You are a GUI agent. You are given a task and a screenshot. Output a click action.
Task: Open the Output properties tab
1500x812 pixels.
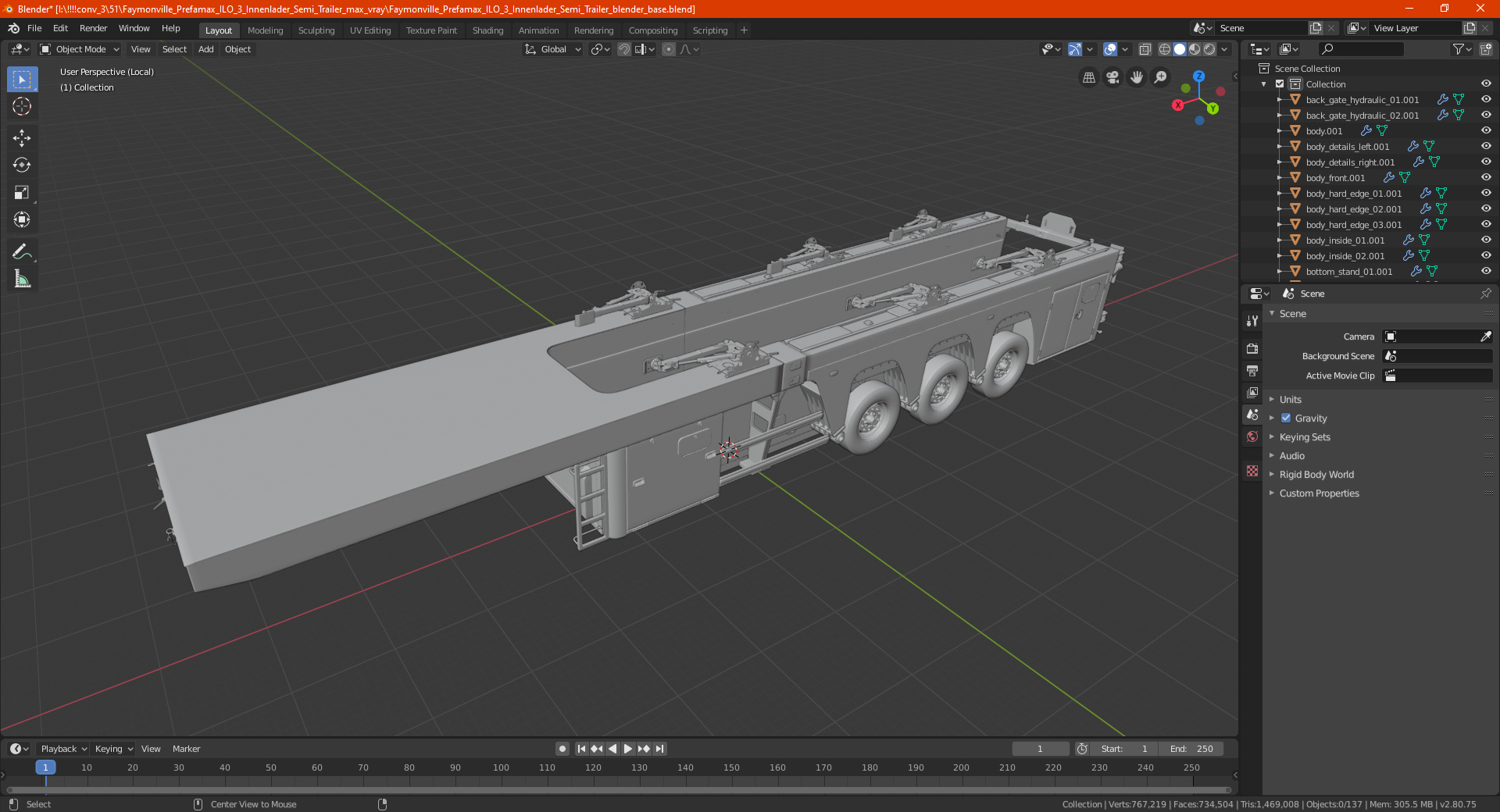click(1252, 370)
